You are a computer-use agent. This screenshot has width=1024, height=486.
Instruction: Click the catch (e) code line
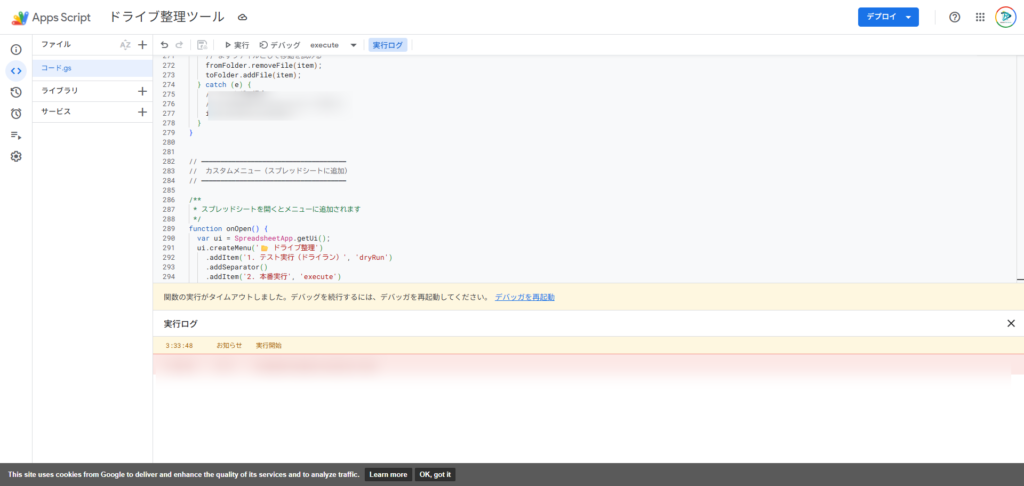(x=224, y=85)
